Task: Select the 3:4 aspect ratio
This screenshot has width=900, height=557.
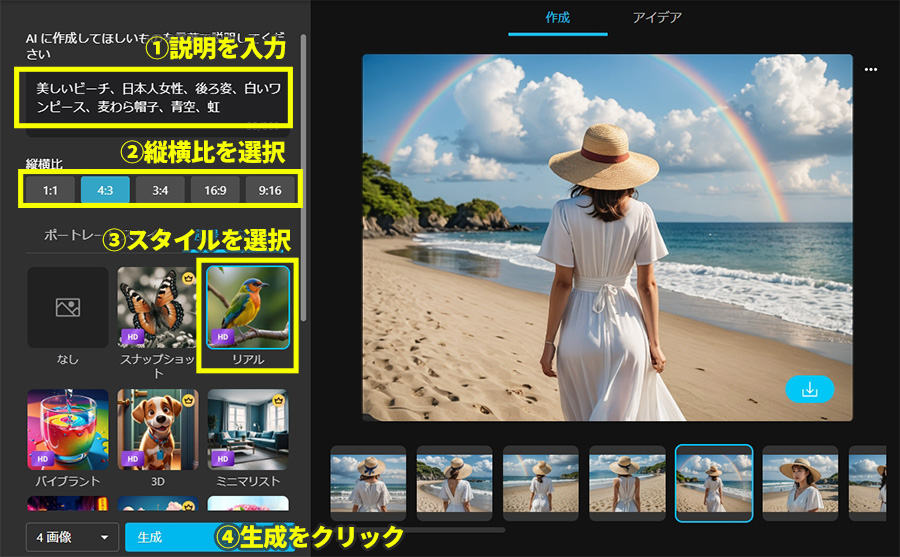Action: pyautogui.click(x=160, y=190)
